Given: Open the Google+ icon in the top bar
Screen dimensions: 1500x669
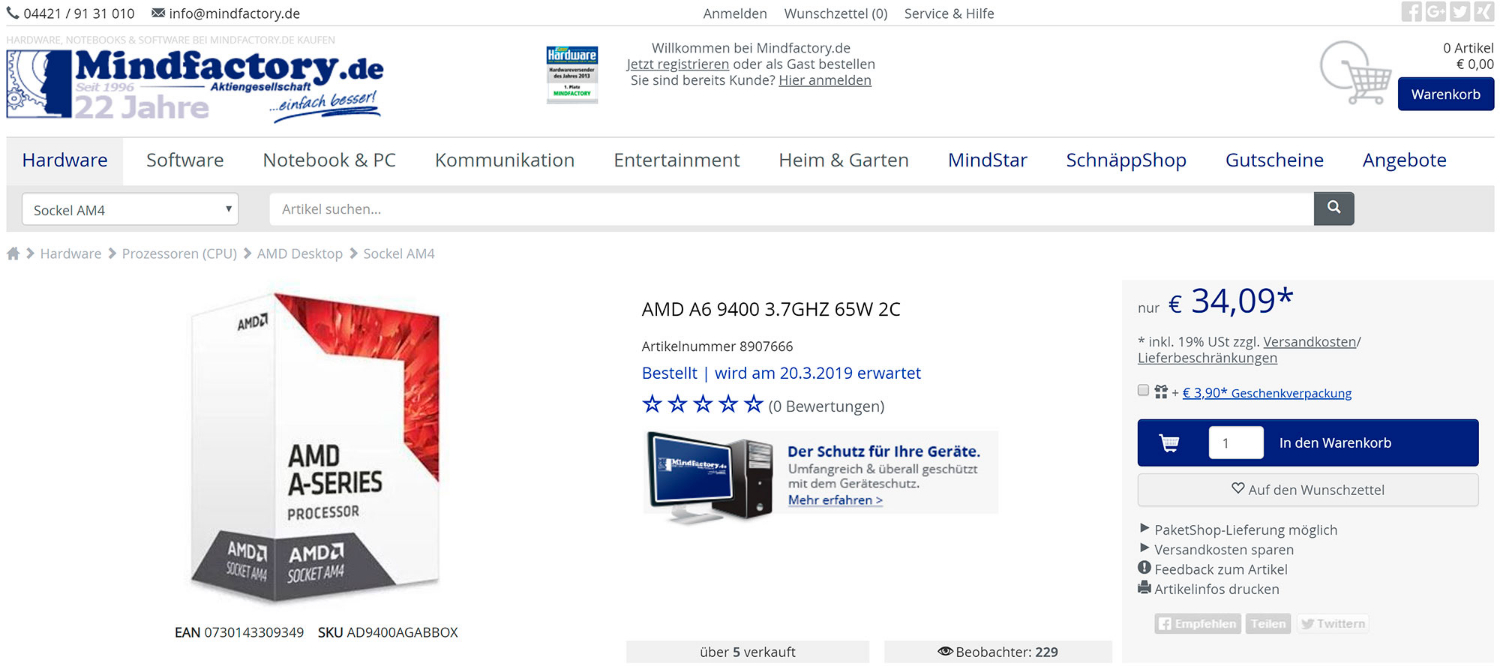Looking at the screenshot, I should coord(1436,12).
